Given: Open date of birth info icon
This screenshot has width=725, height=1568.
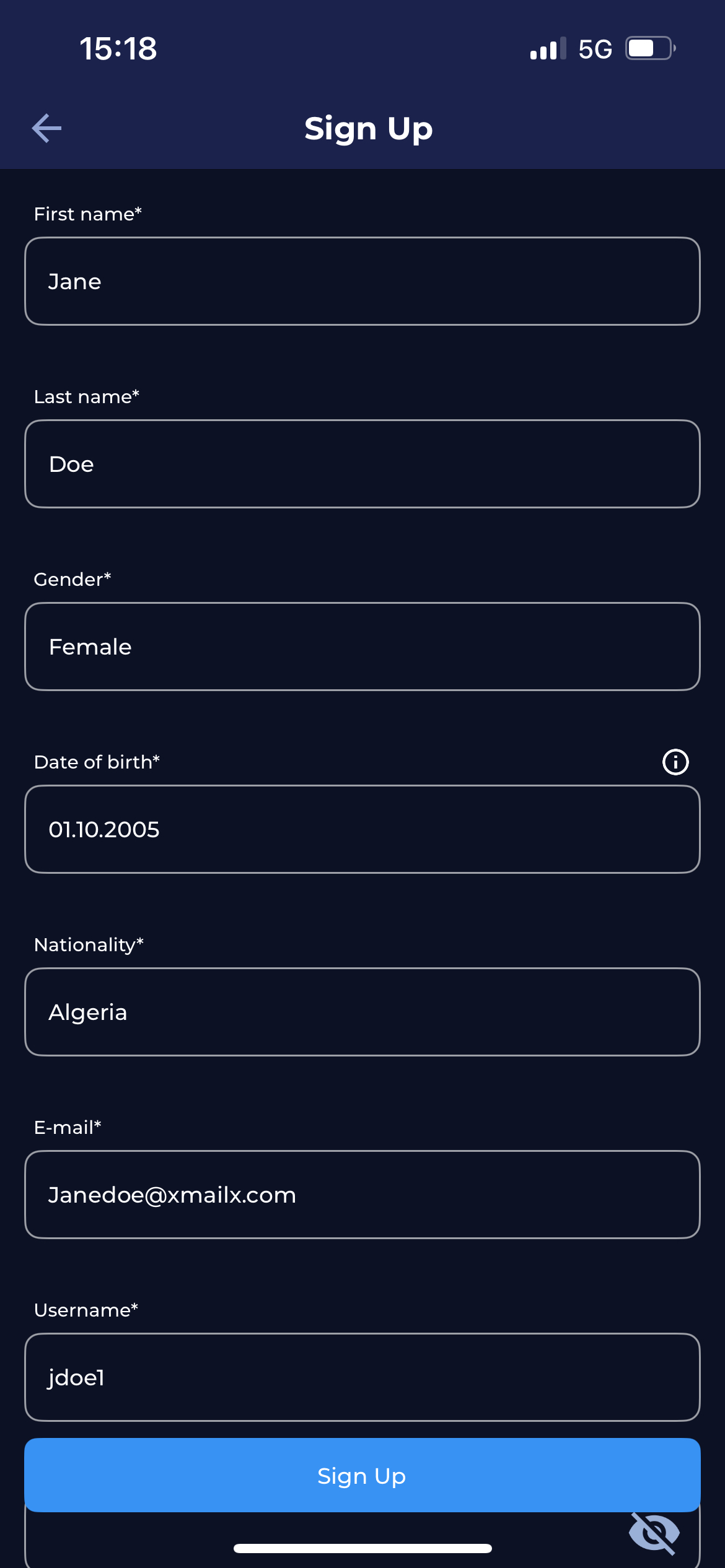Looking at the screenshot, I should coord(675,762).
